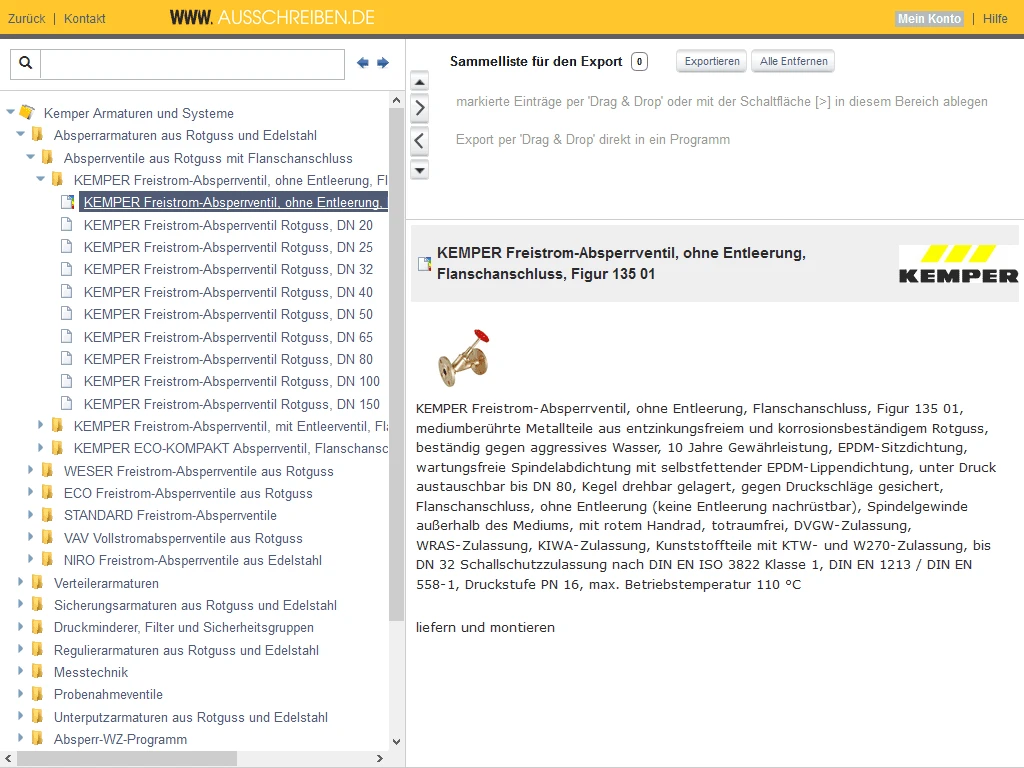Expand the Verteilerarmaturen tree node
Viewport: 1024px width, 768px height.
tap(22, 583)
